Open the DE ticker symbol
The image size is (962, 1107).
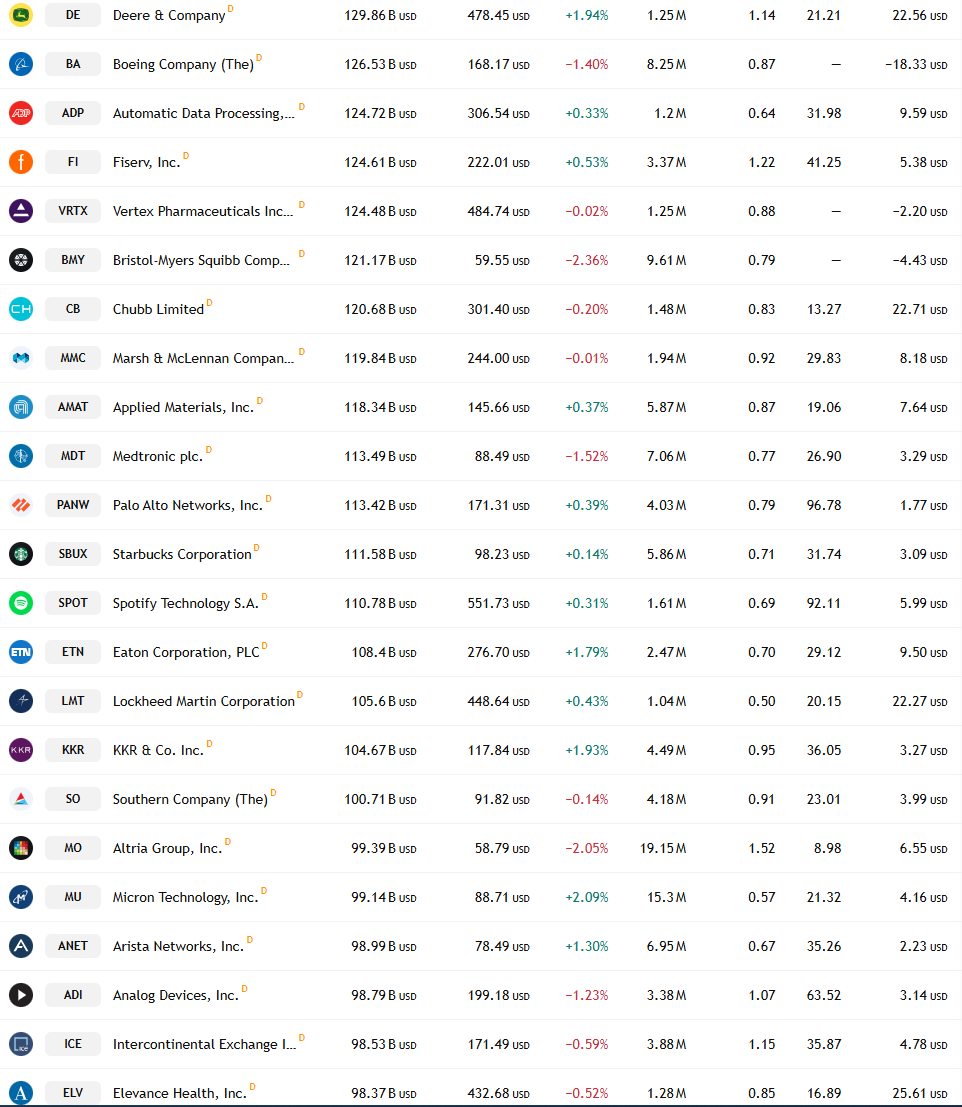pos(73,15)
